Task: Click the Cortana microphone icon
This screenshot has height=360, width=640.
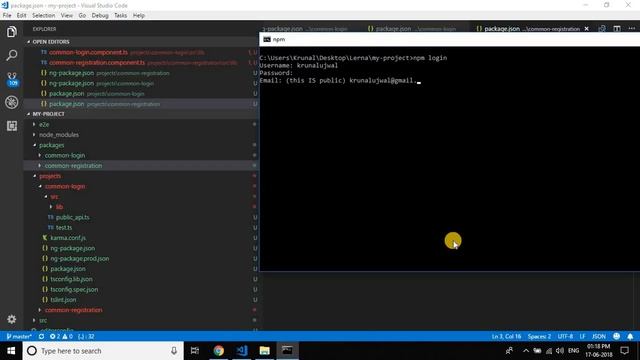Action: 174,351
